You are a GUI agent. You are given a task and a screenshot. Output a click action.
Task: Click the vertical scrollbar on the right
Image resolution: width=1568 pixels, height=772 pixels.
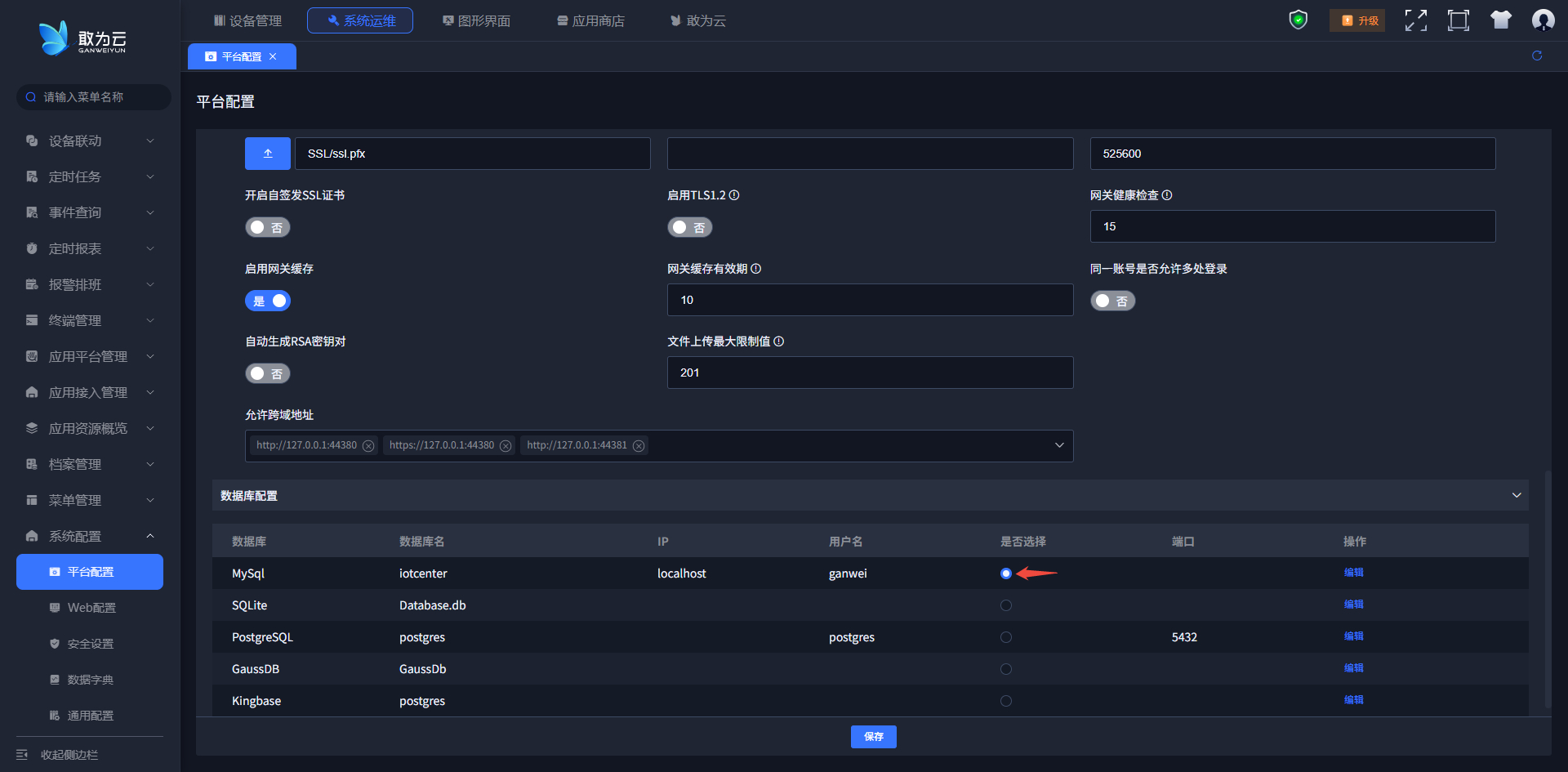coord(1548,588)
